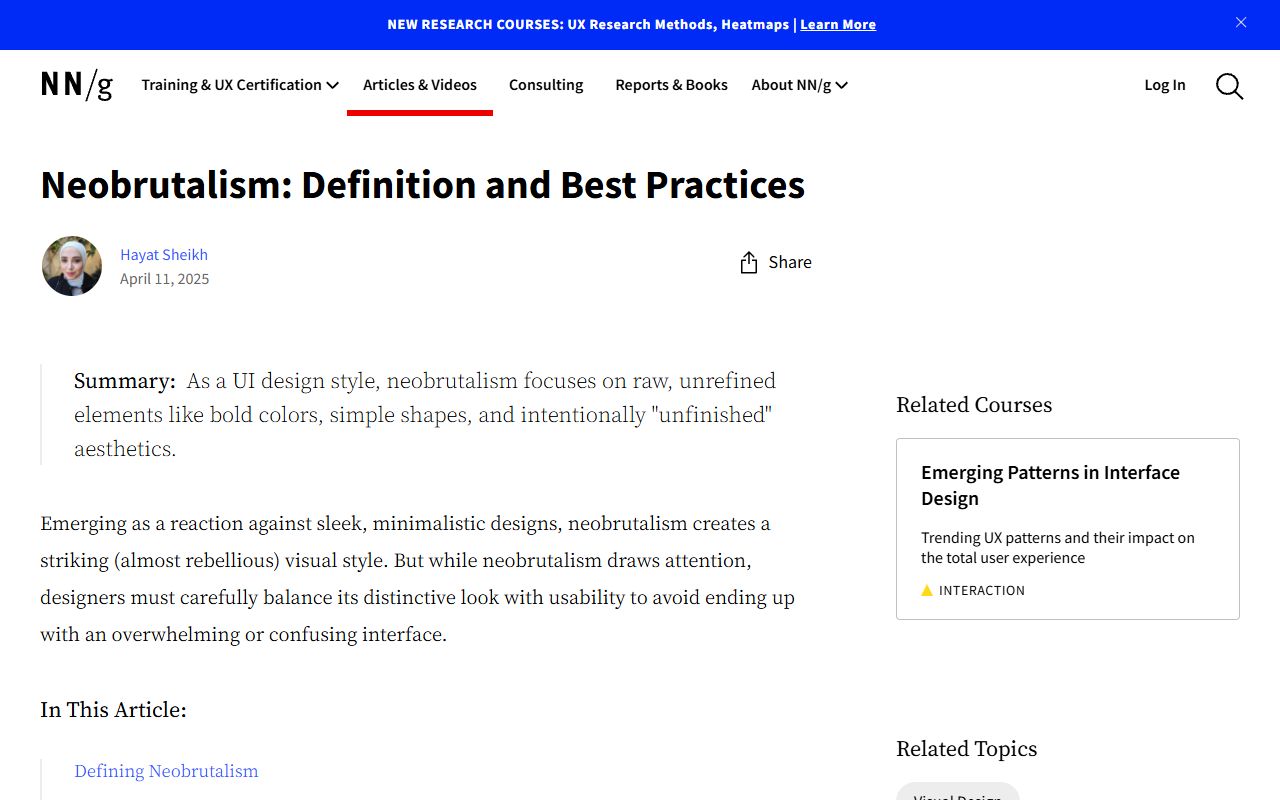The width and height of the screenshot is (1280, 800).
Task: Expand Training & UX Certification menu
Action: [240, 85]
